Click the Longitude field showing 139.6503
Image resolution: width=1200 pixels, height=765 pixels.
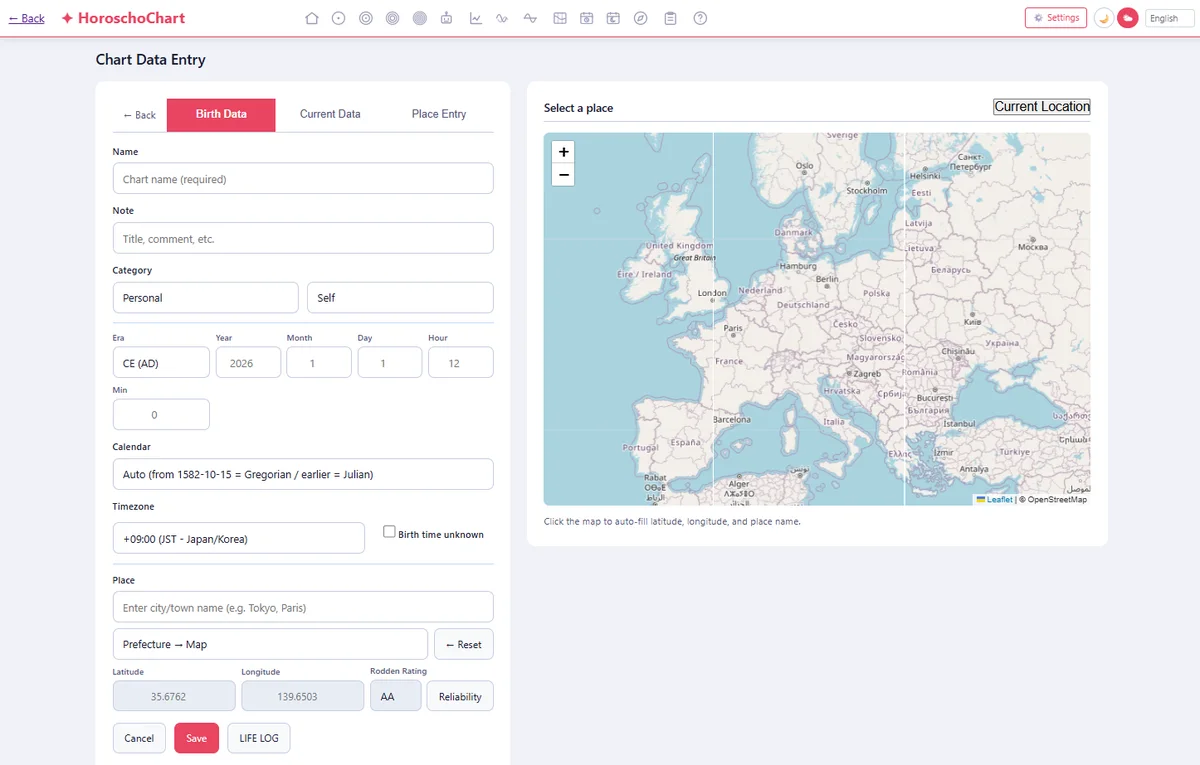pos(303,696)
